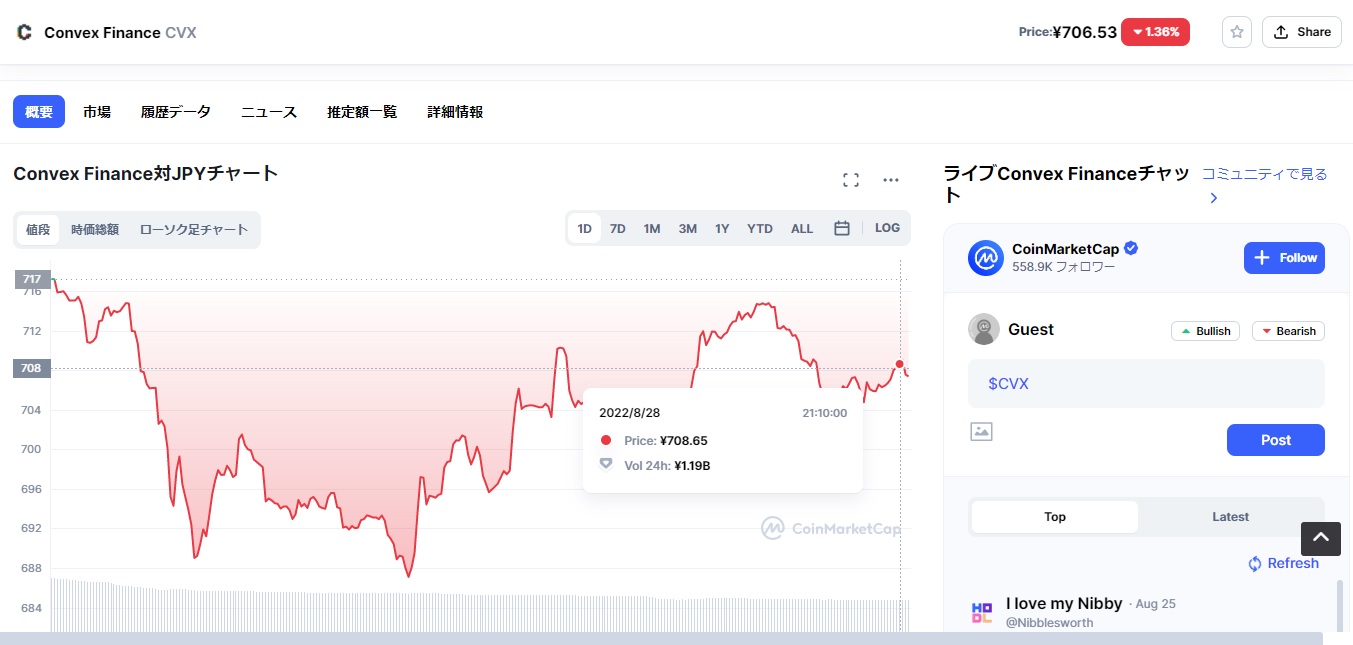
Task: Mark your sentiment as Bearish
Action: tap(1288, 330)
